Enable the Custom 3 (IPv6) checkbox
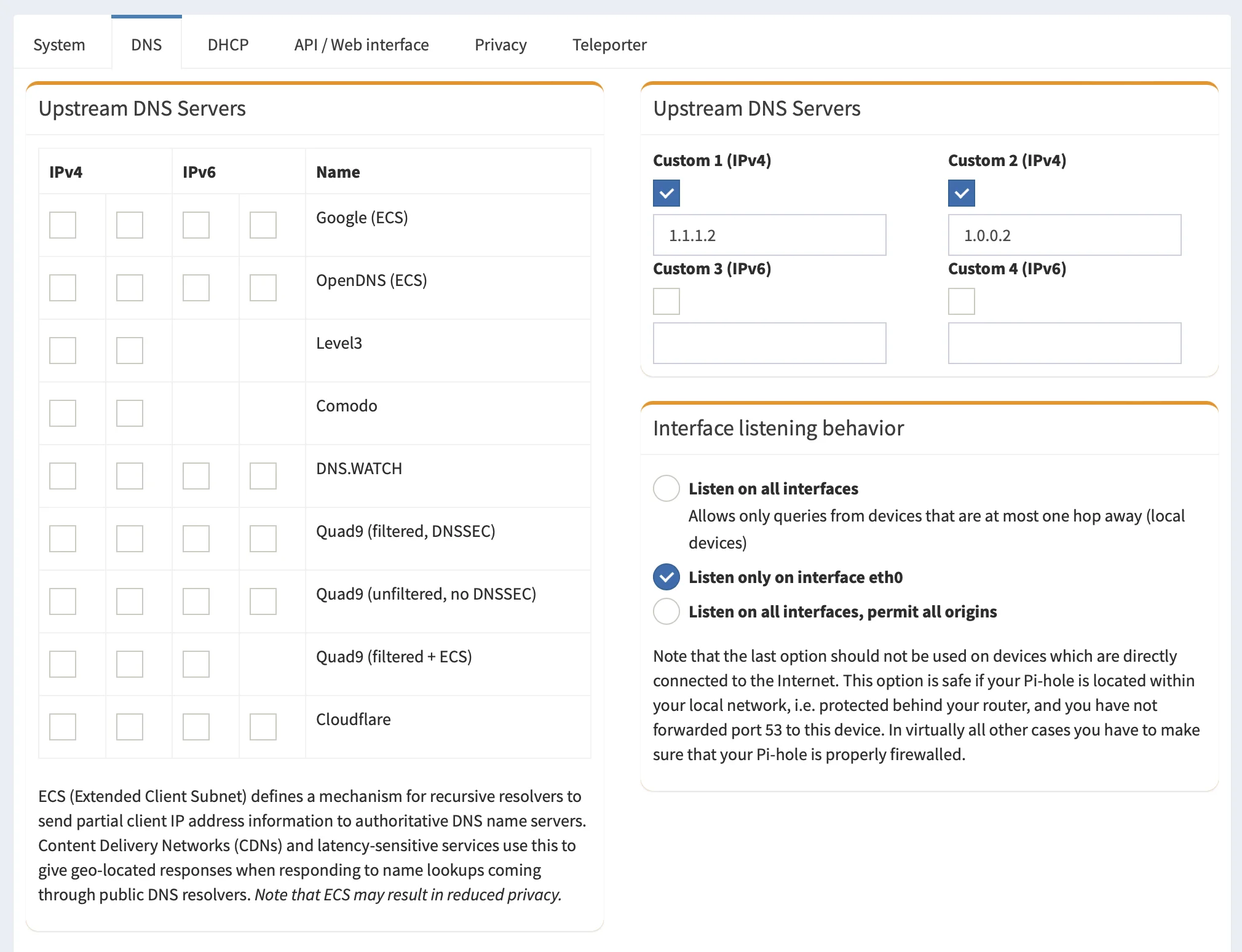This screenshot has width=1242, height=952. (666, 301)
